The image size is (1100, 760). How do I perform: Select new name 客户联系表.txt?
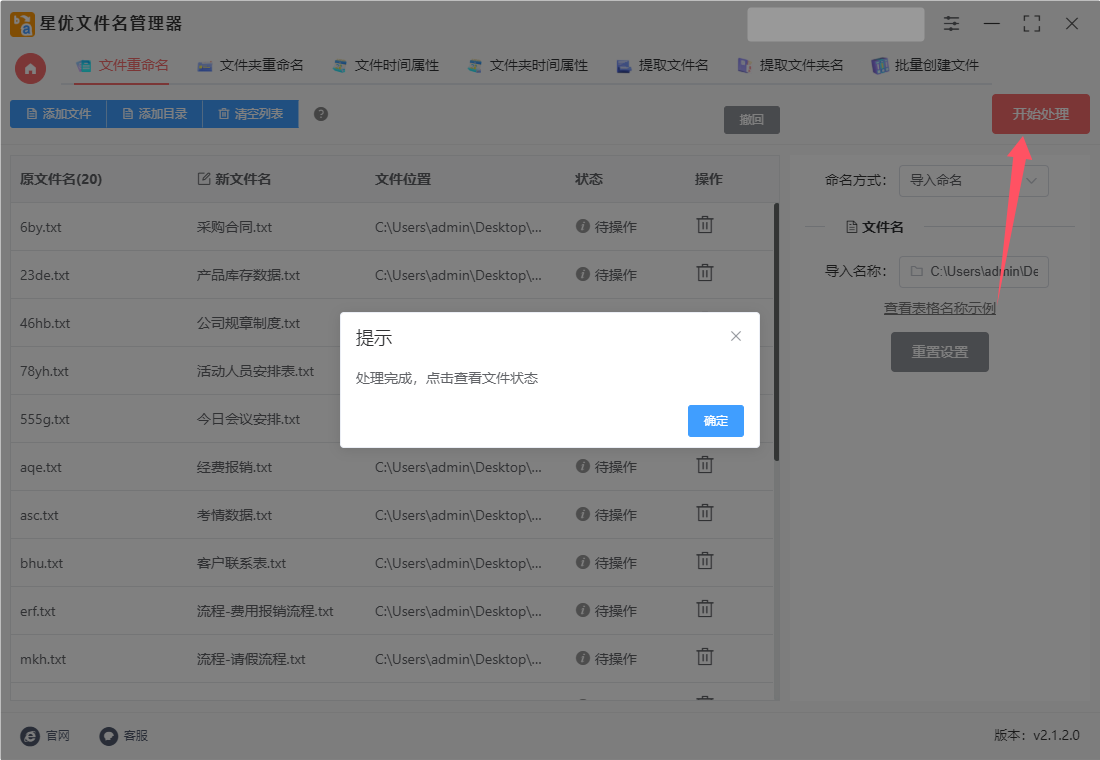[x=241, y=564]
